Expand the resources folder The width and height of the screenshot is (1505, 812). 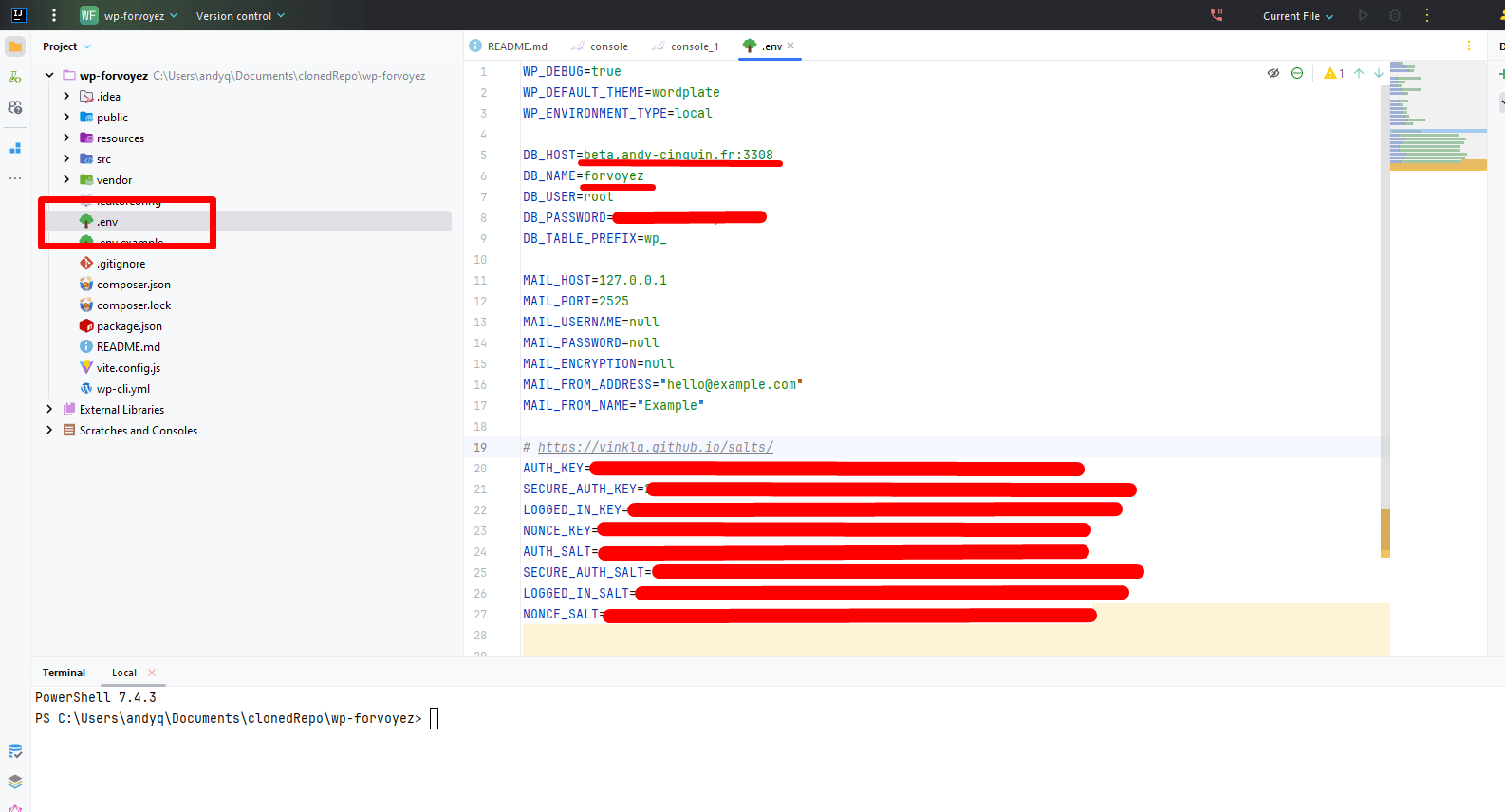[66, 138]
